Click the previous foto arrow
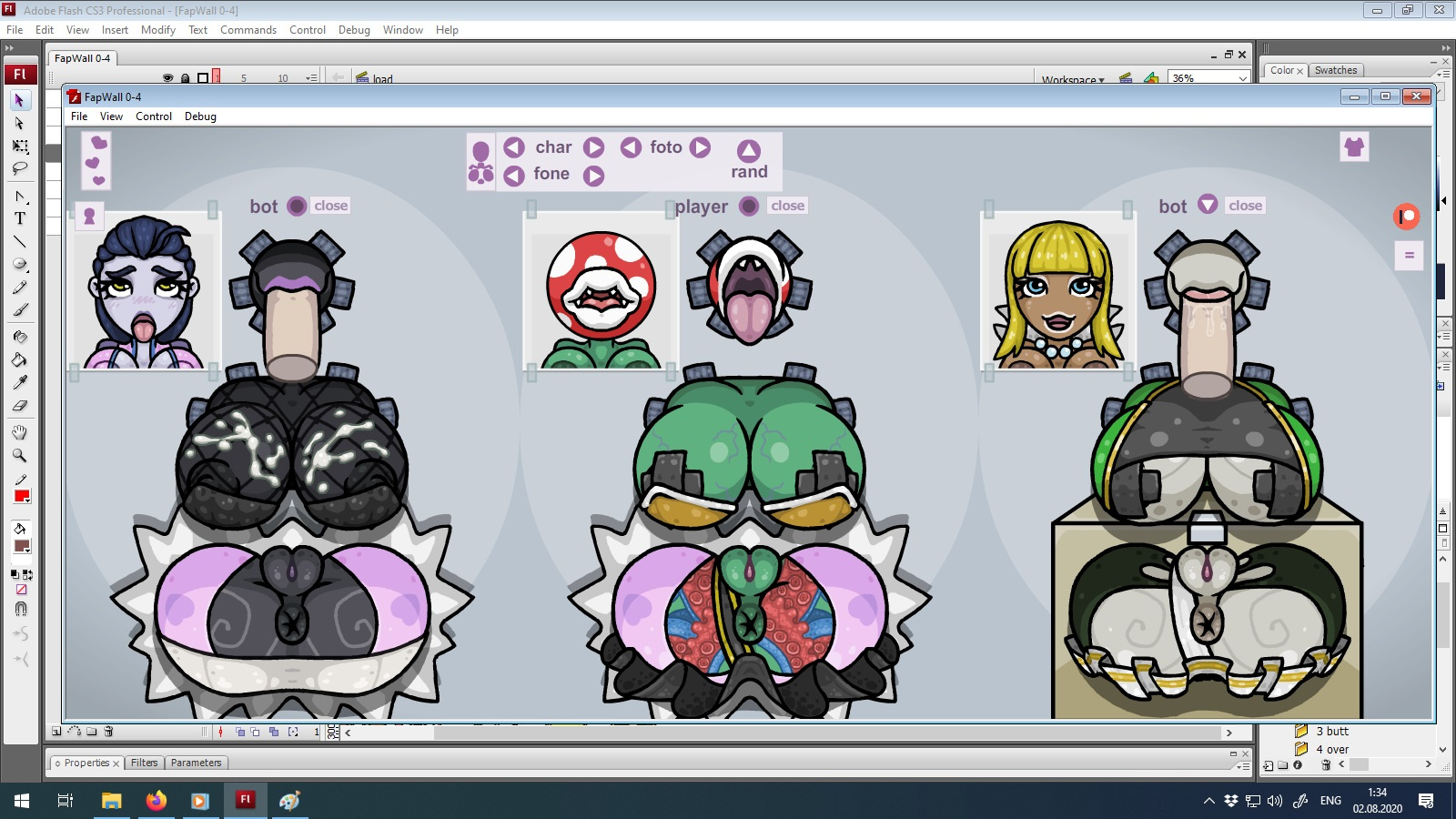1456x819 pixels. [x=631, y=147]
